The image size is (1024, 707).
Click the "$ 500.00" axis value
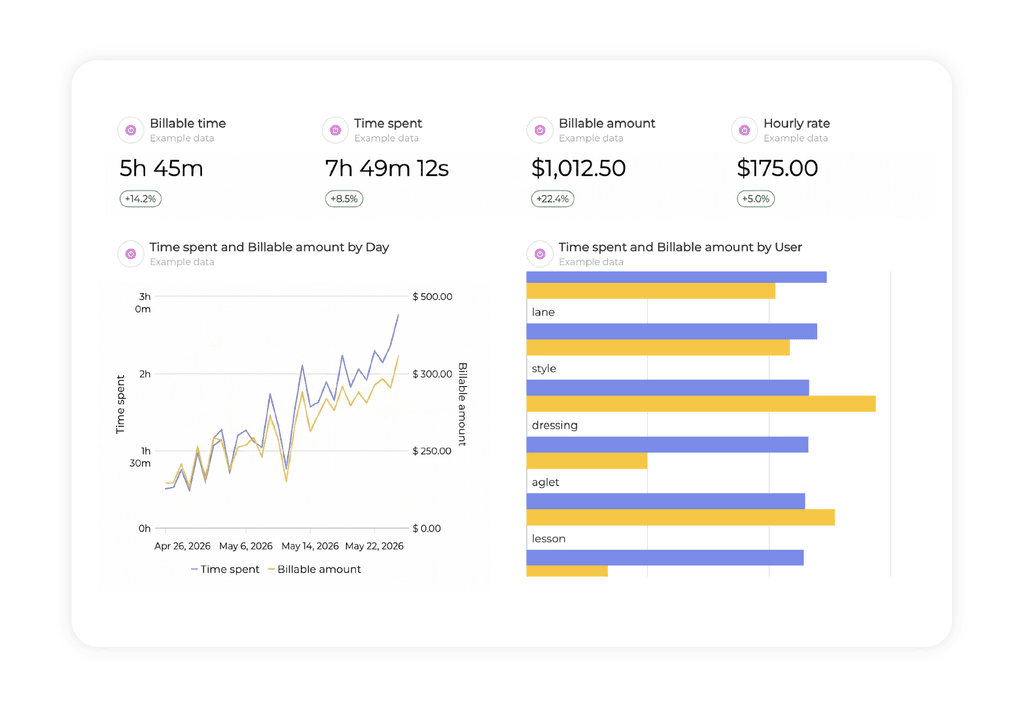(x=432, y=296)
